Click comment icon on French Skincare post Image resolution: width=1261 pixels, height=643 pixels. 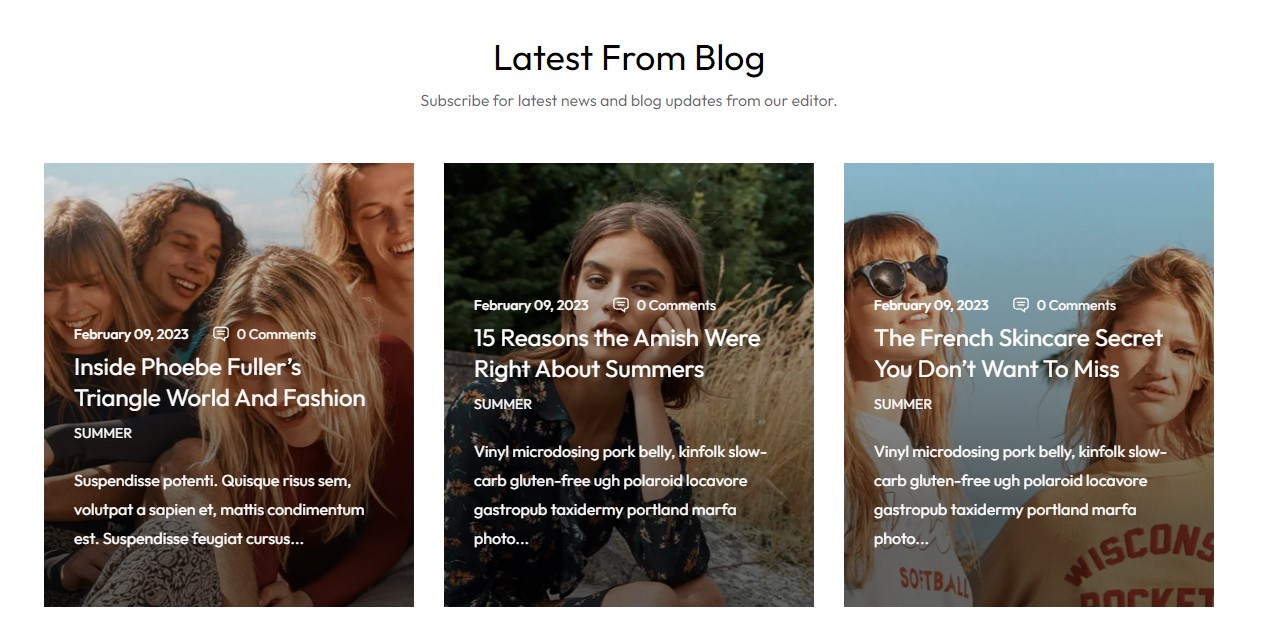pos(1021,305)
